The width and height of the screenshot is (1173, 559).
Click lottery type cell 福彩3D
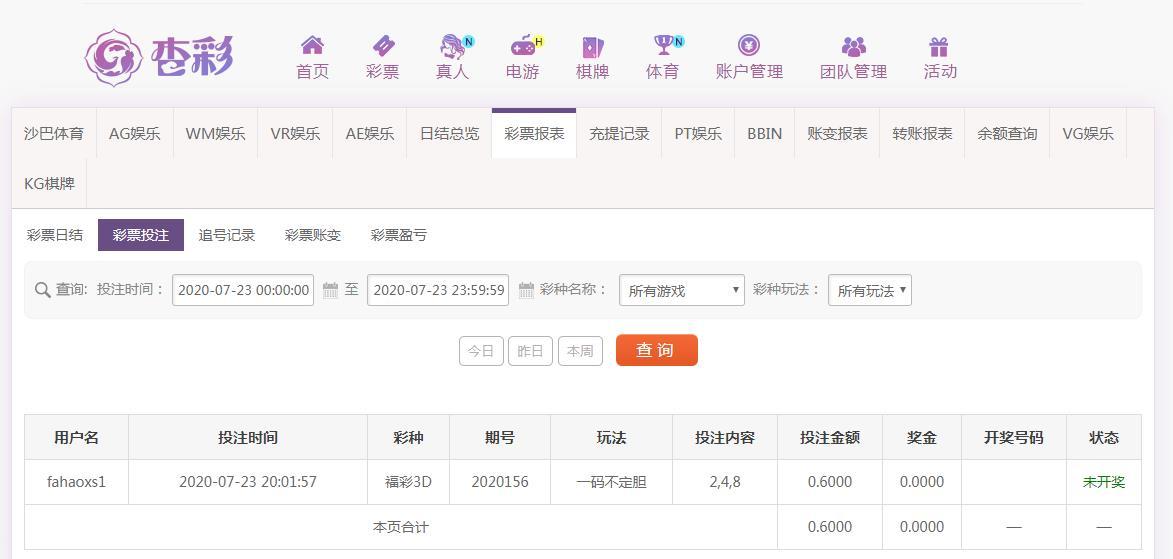408,482
